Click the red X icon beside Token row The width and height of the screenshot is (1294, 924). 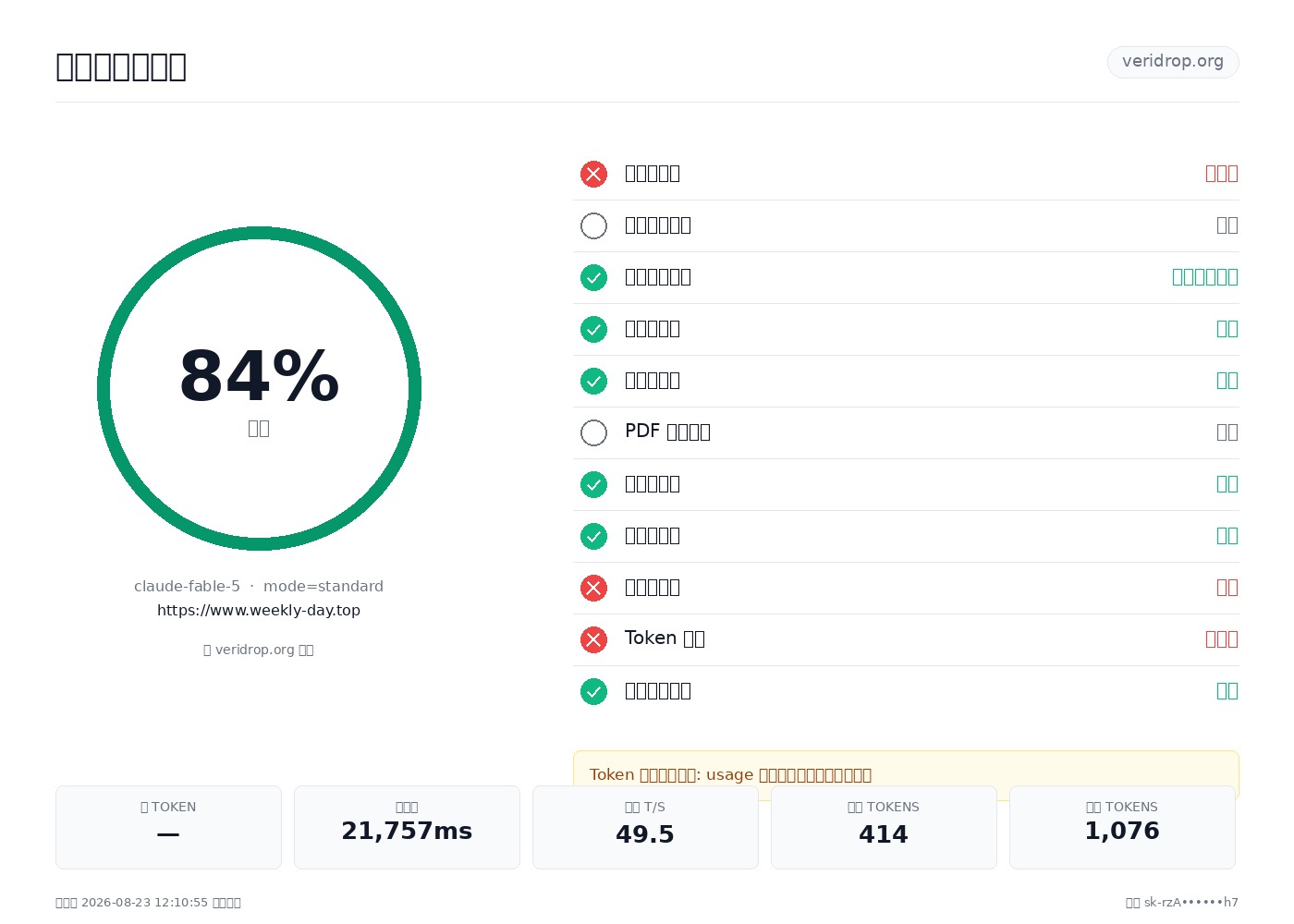pos(593,639)
